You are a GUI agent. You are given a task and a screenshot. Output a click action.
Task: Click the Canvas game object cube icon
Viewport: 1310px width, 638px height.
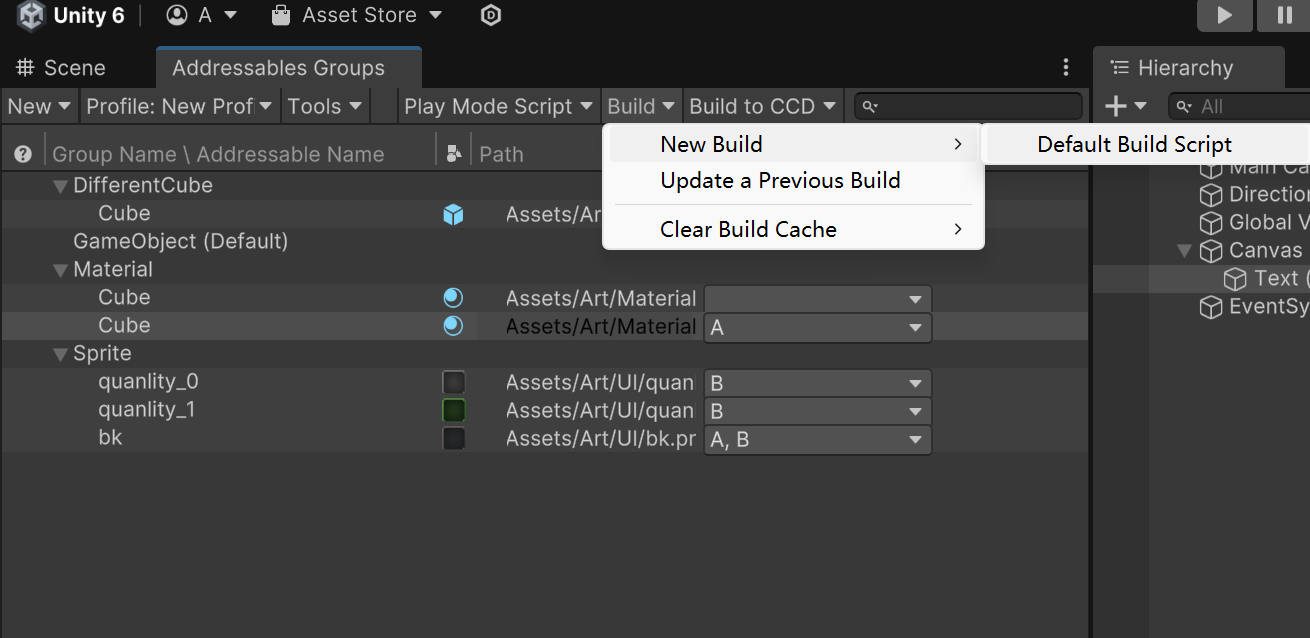click(x=1211, y=250)
